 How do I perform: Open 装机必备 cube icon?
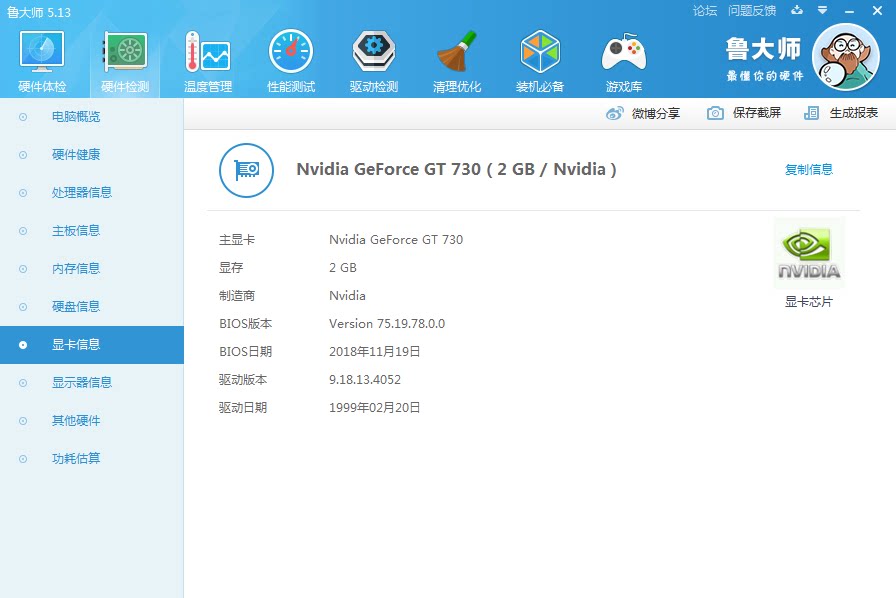coord(540,51)
